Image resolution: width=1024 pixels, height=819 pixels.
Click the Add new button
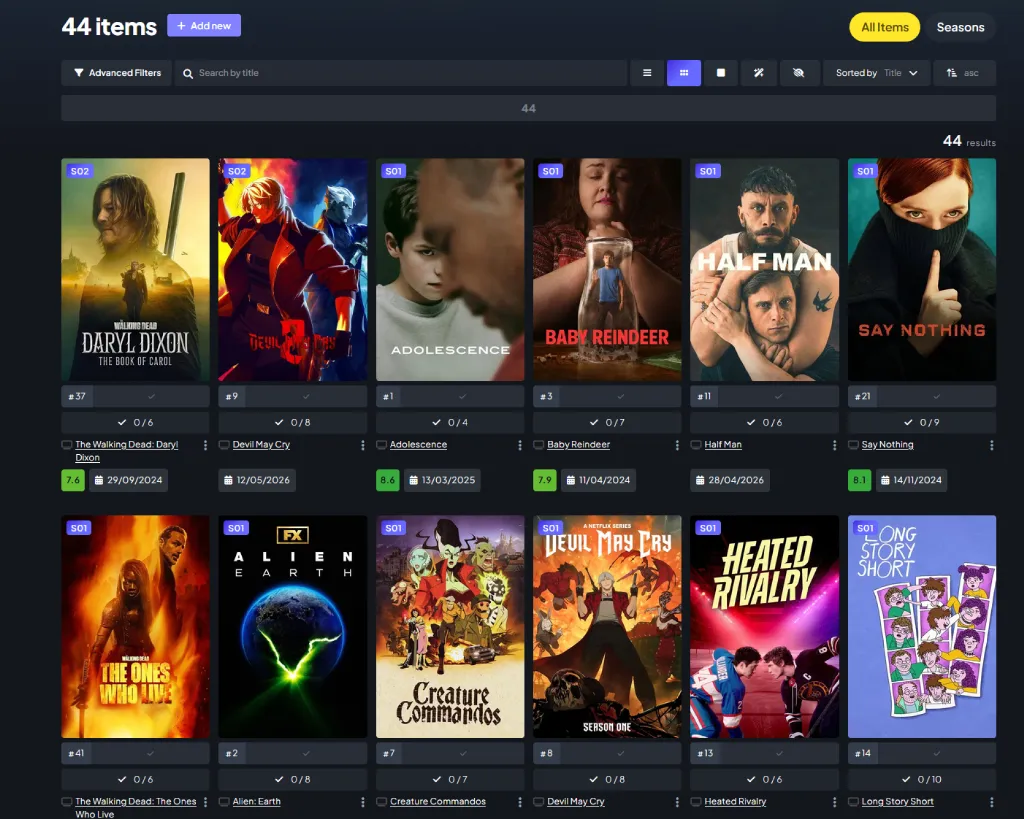click(x=204, y=25)
